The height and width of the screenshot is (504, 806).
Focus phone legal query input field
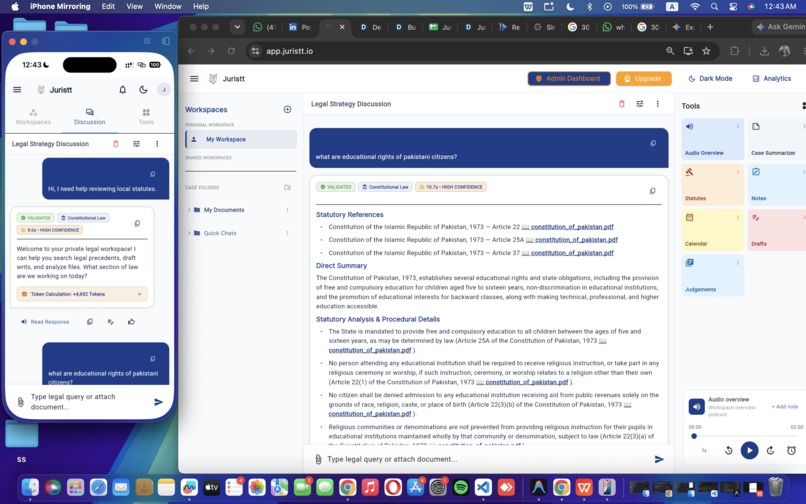pos(88,402)
